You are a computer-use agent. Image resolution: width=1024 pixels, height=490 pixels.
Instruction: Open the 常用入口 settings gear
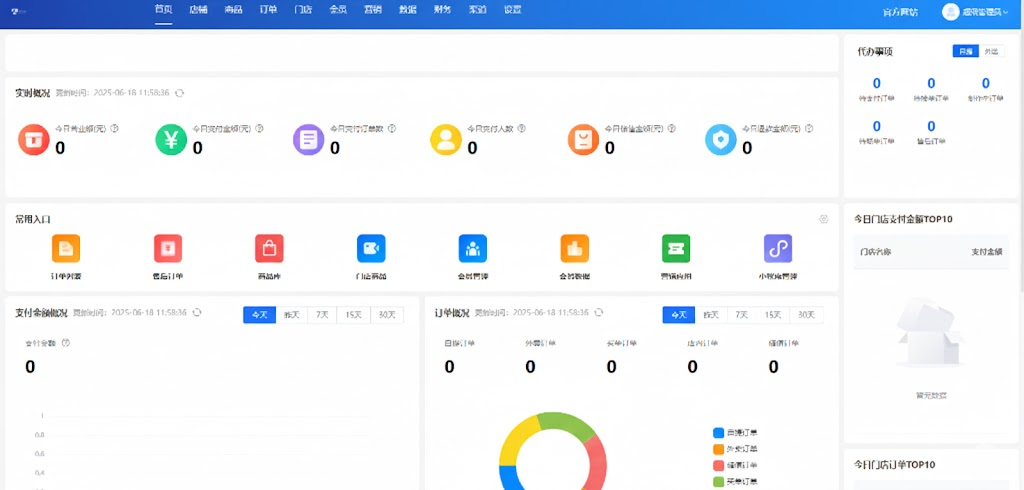823,219
